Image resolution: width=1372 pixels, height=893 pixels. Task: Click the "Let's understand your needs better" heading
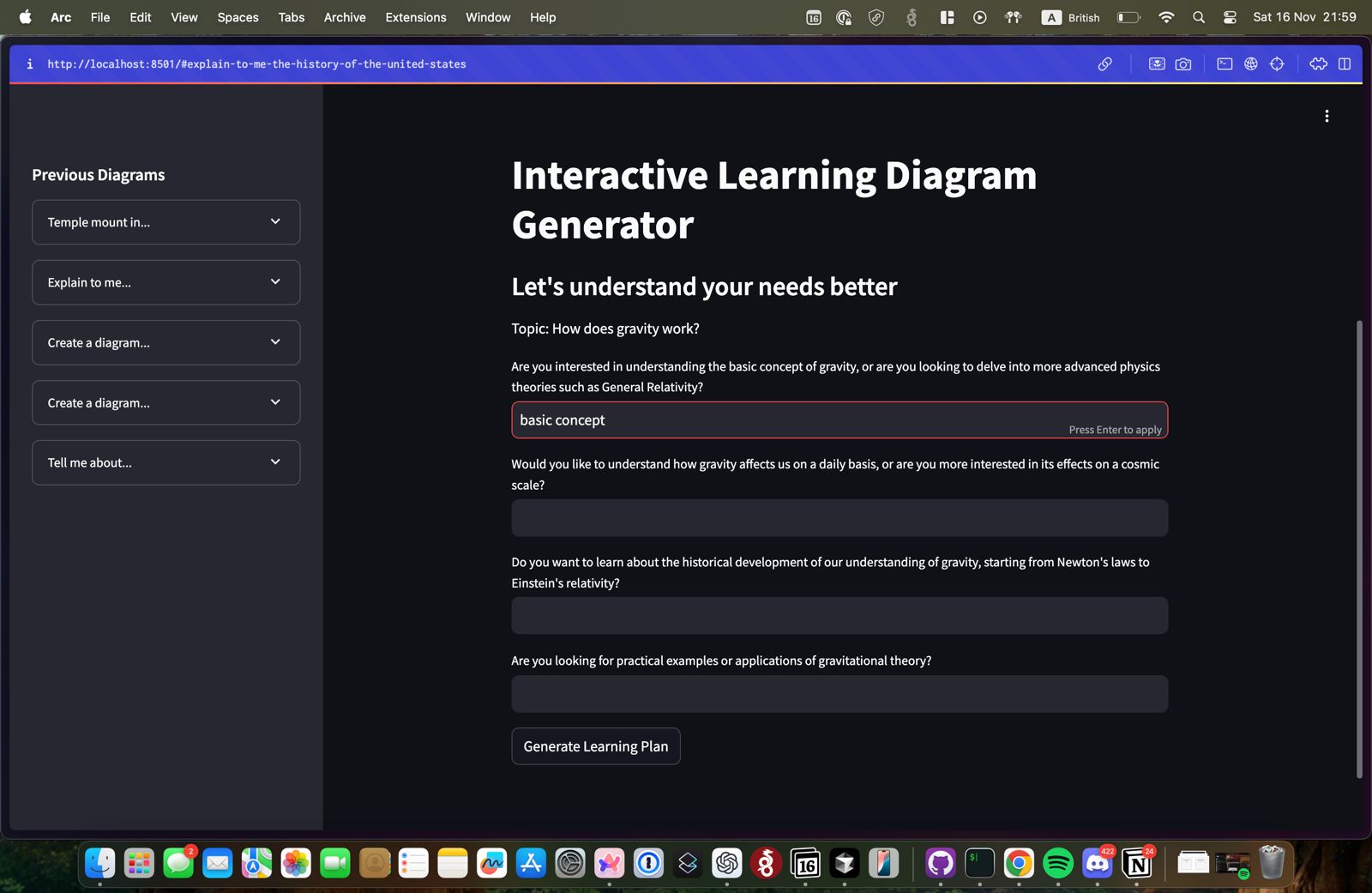pyautogui.click(x=704, y=287)
